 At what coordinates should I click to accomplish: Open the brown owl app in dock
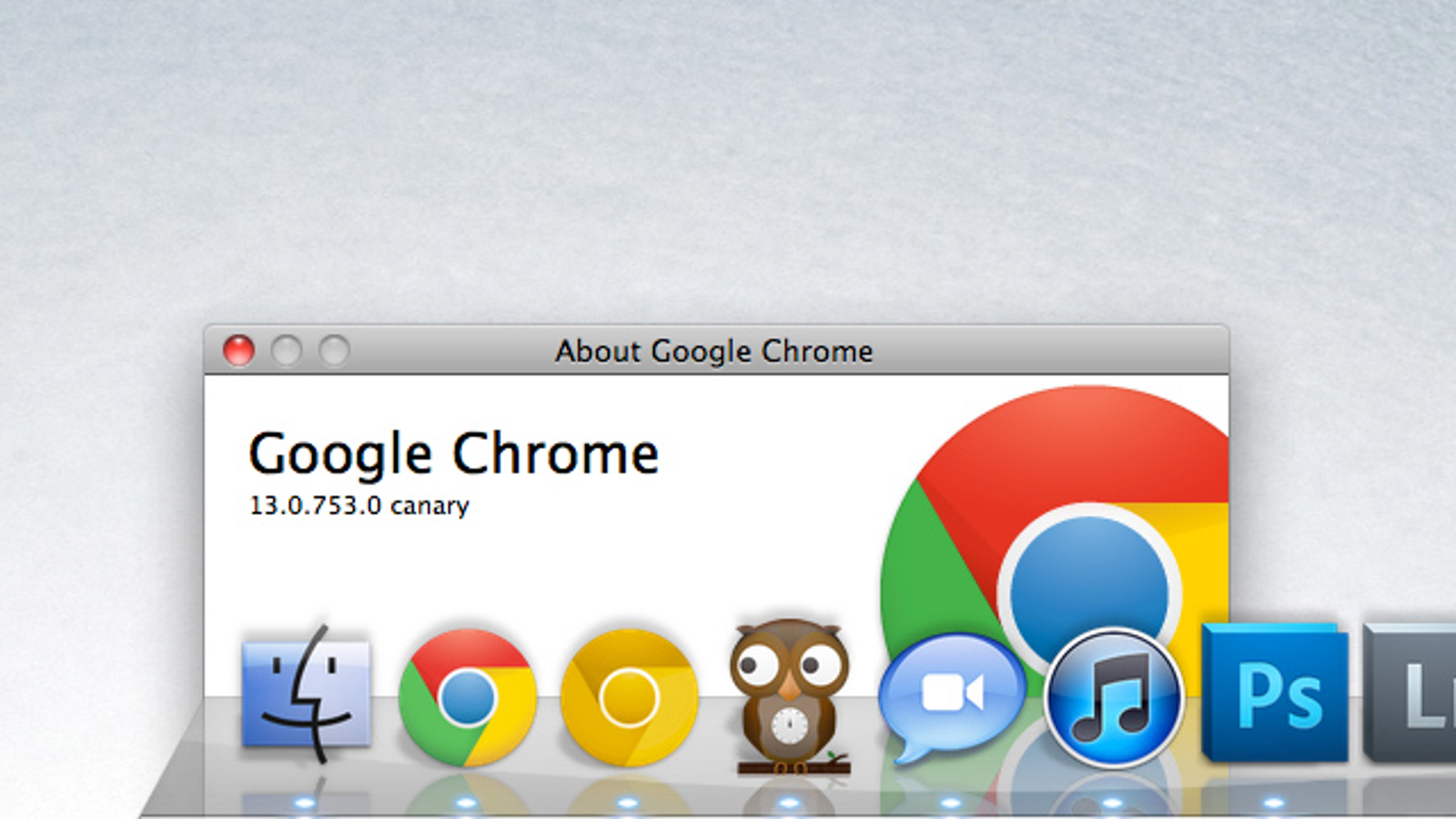click(x=790, y=697)
